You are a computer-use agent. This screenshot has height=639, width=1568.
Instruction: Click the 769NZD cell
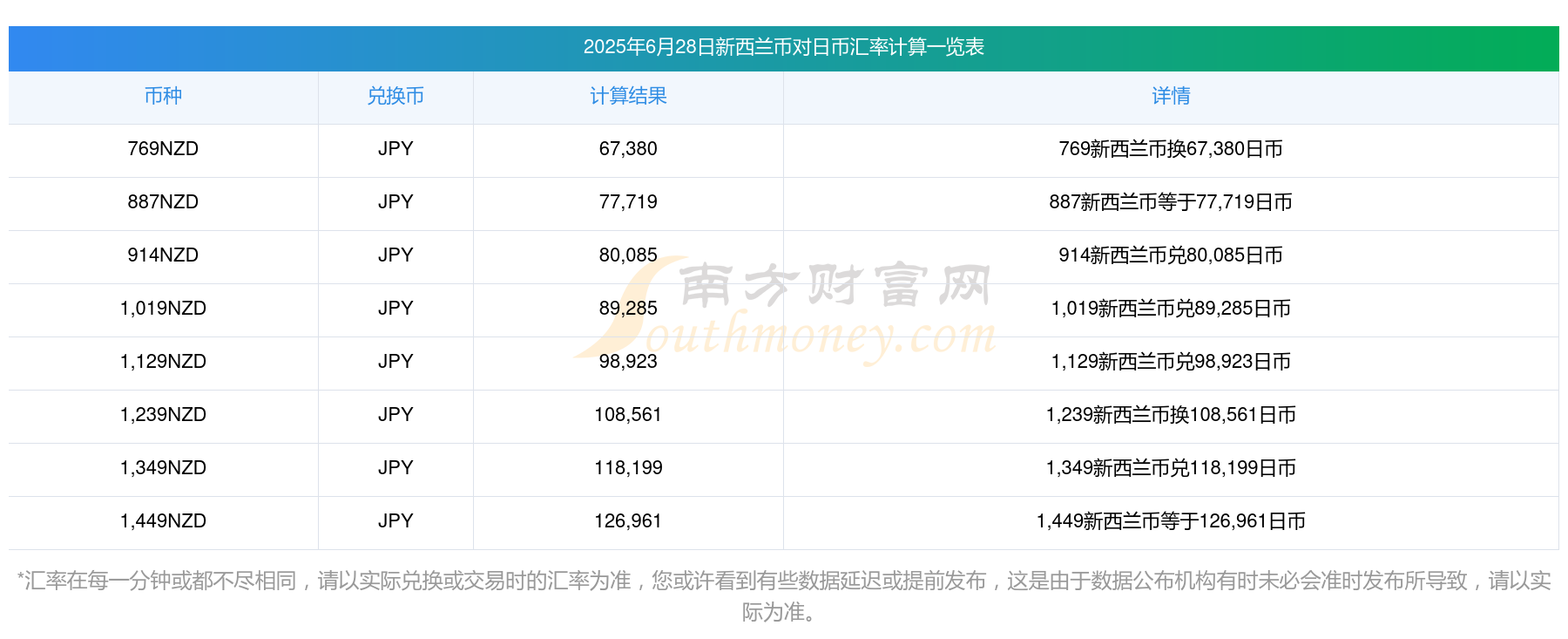point(163,149)
